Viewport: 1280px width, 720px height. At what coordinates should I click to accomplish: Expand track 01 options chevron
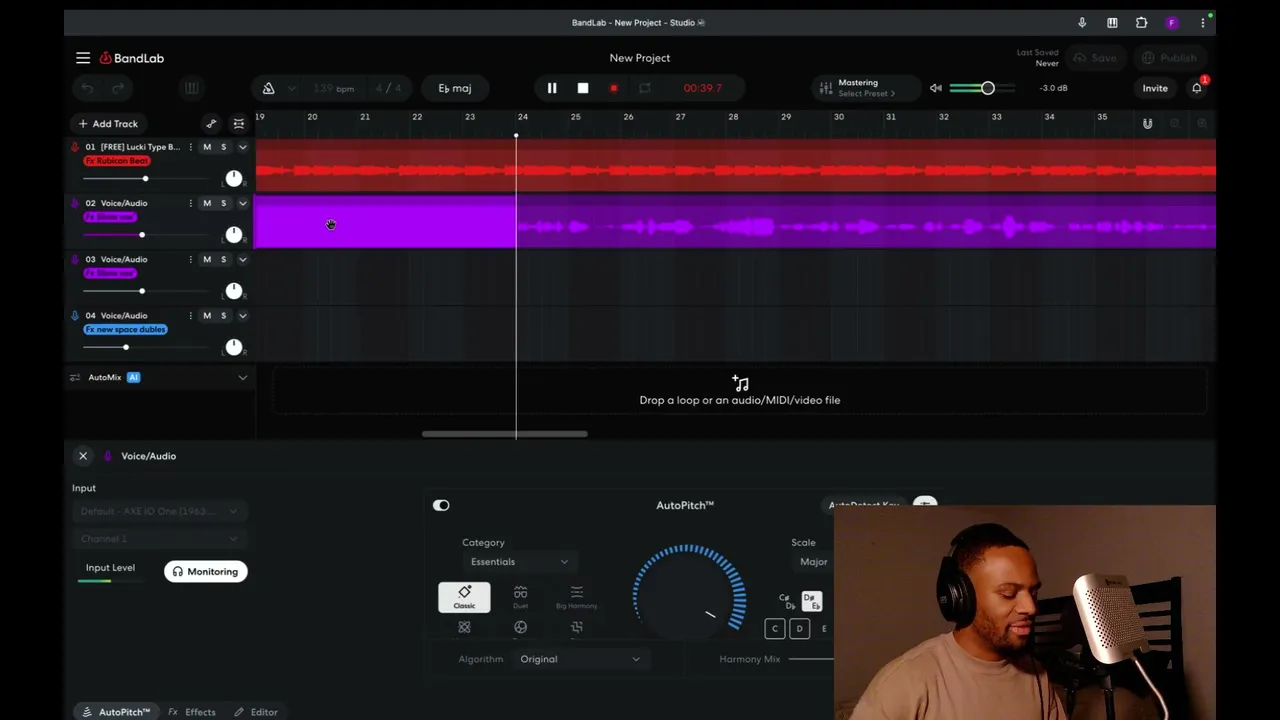[x=242, y=147]
